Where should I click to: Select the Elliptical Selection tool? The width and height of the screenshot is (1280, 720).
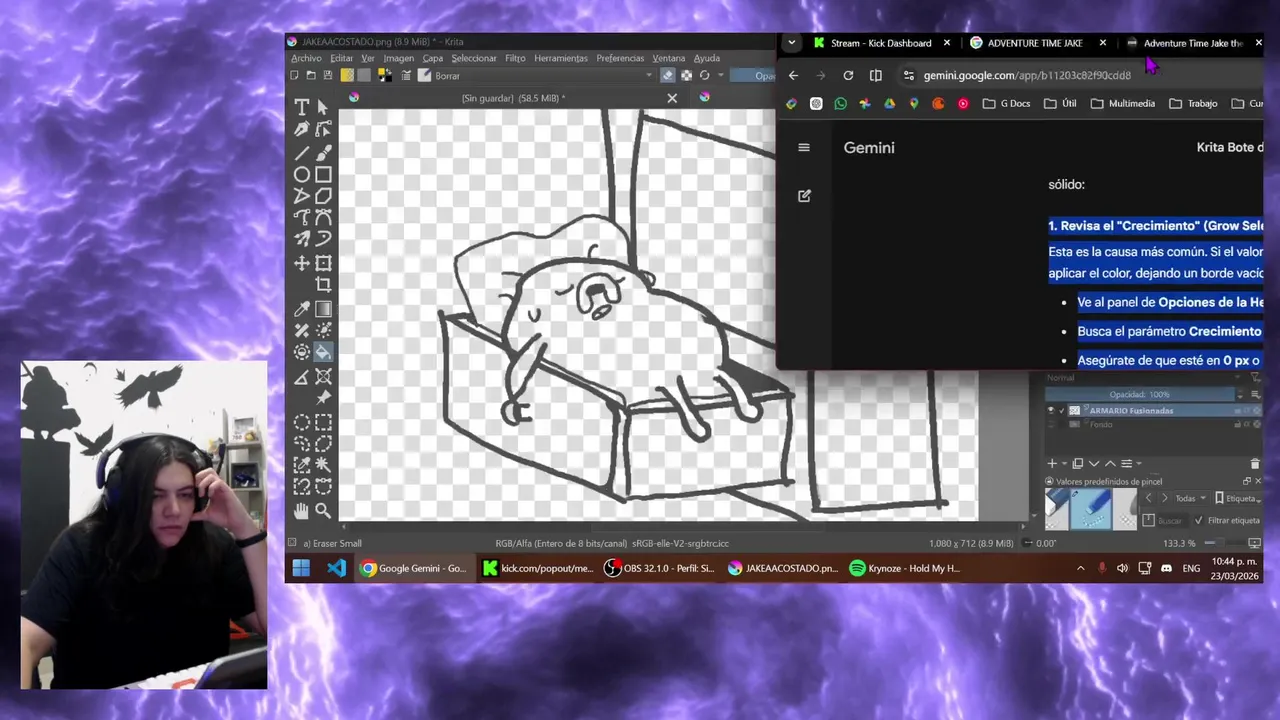(x=301, y=422)
